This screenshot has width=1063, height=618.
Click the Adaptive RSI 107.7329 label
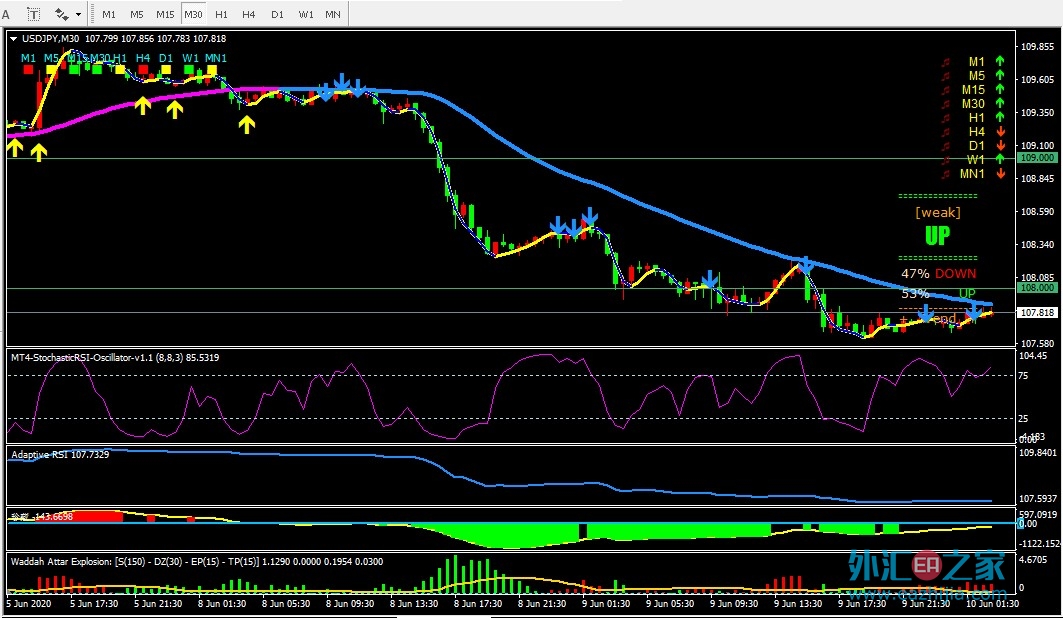pos(60,454)
